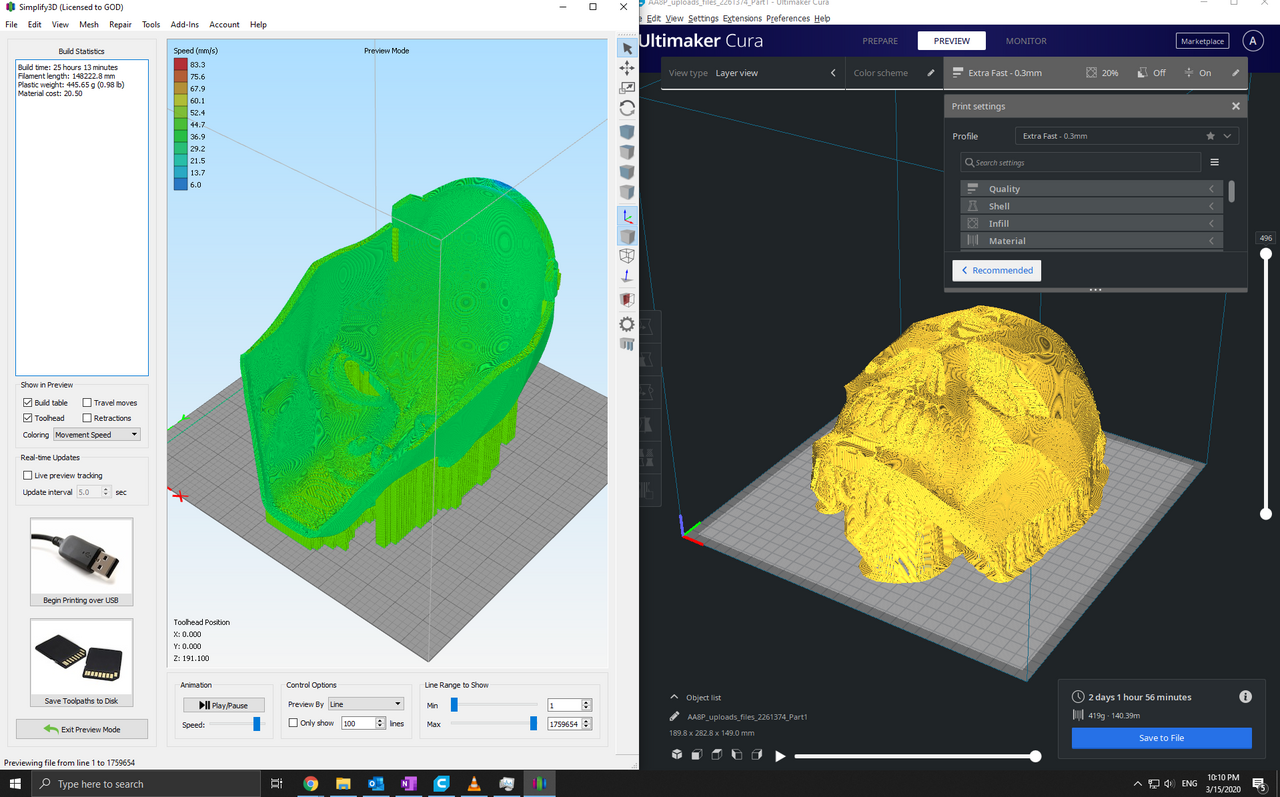Open the Cura Profile Extra Fast dropdown
The width and height of the screenshot is (1280, 797).
coord(1127,136)
